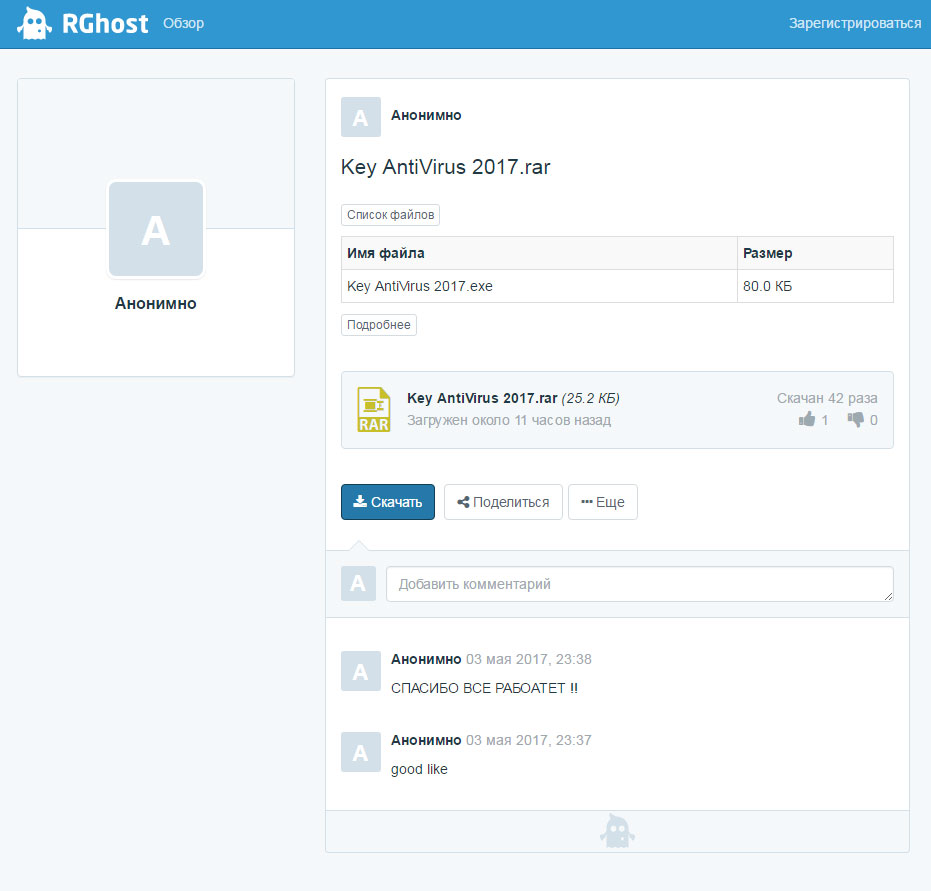Click uploader avatar above file title

360,117
